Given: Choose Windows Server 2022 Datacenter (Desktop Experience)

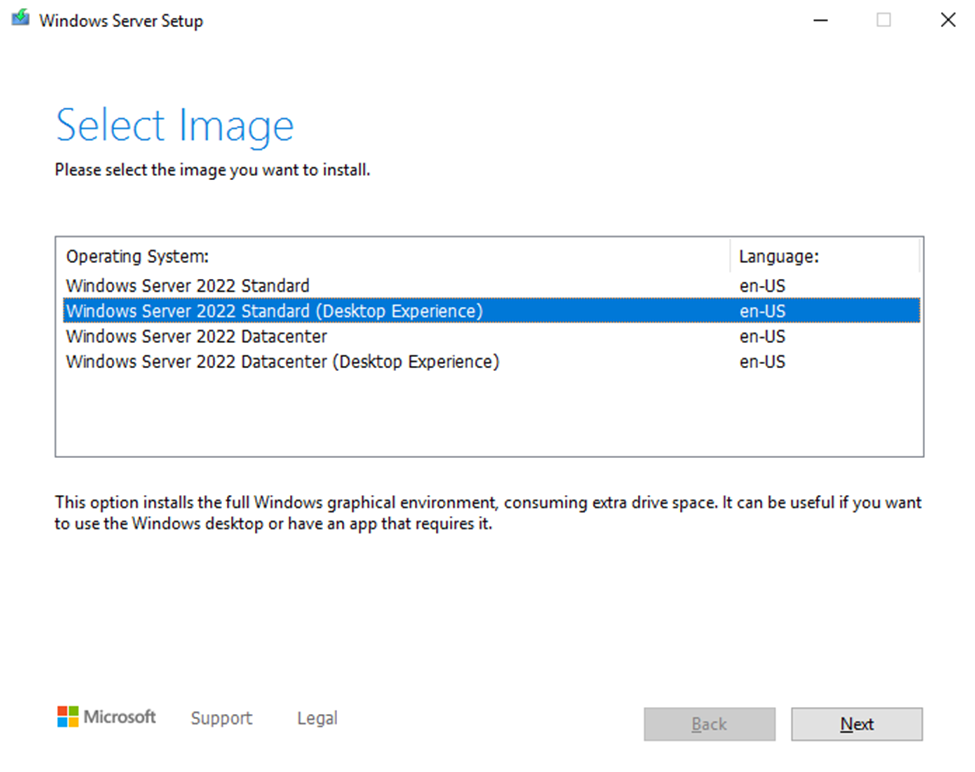Looking at the screenshot, I should [x=491, y=362].
